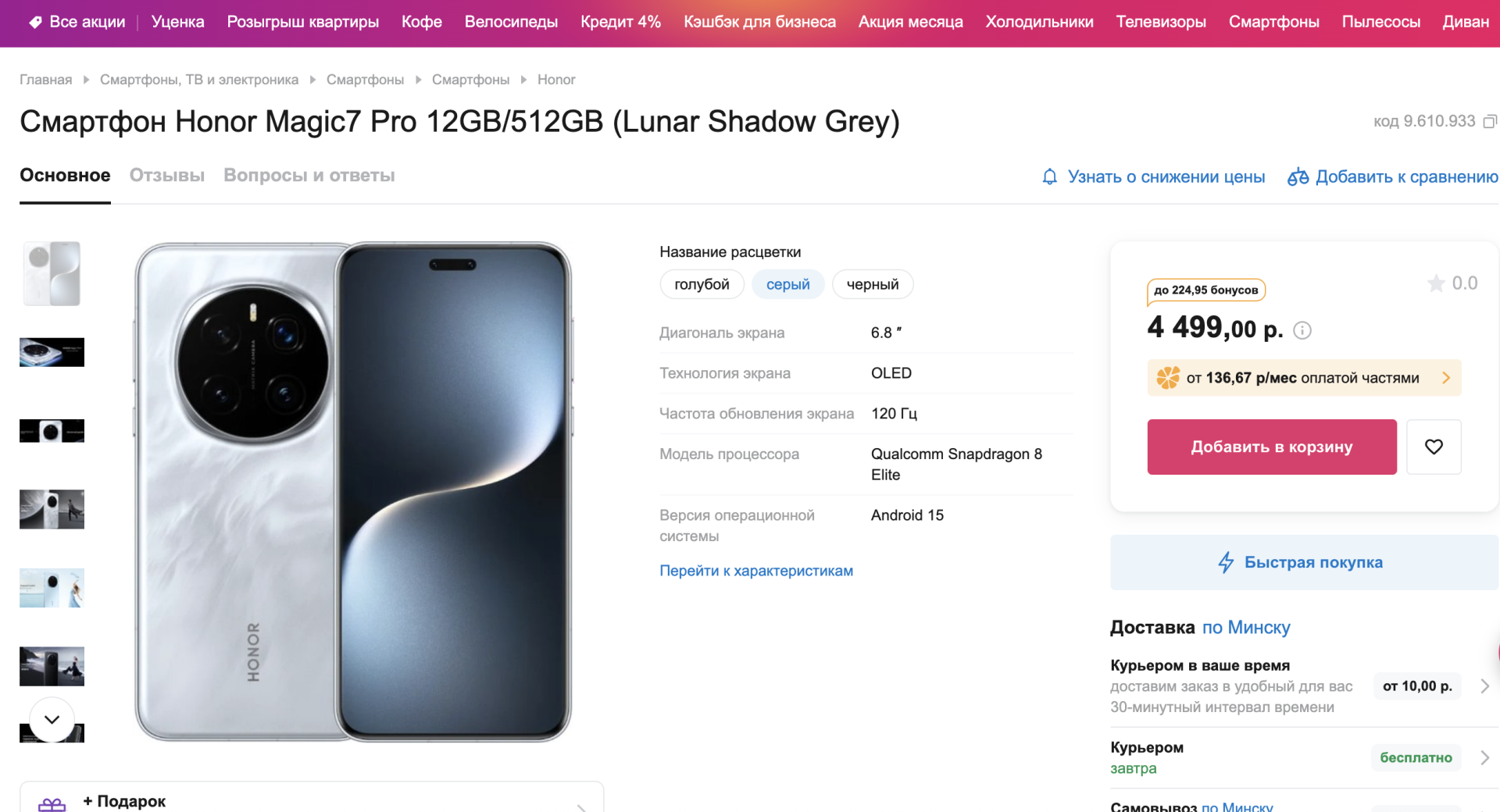Click the scales comparison icon
Viewport: 1500px width, 812px height.
pos(1298,177)
